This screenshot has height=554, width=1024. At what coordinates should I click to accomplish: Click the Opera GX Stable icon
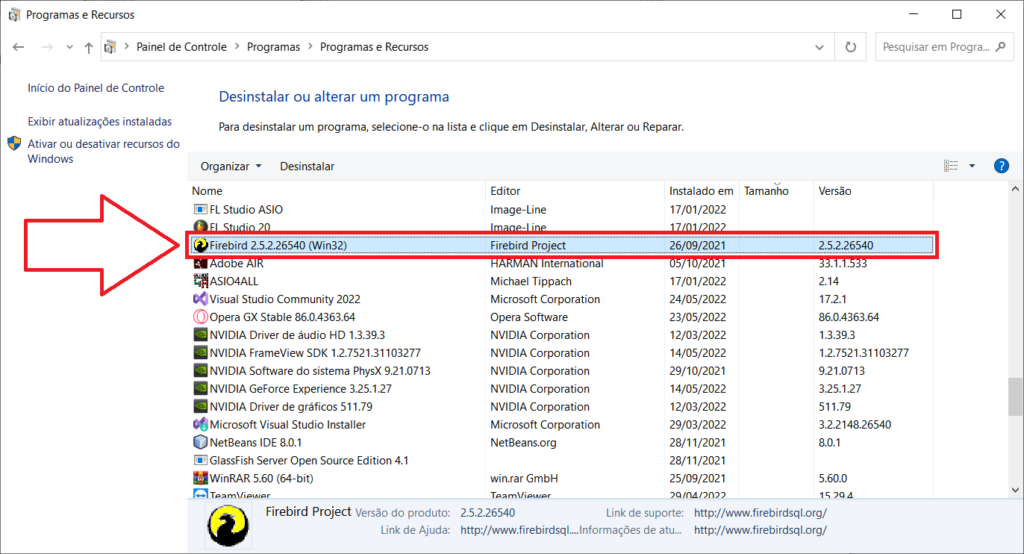click(x=200, y=317)
